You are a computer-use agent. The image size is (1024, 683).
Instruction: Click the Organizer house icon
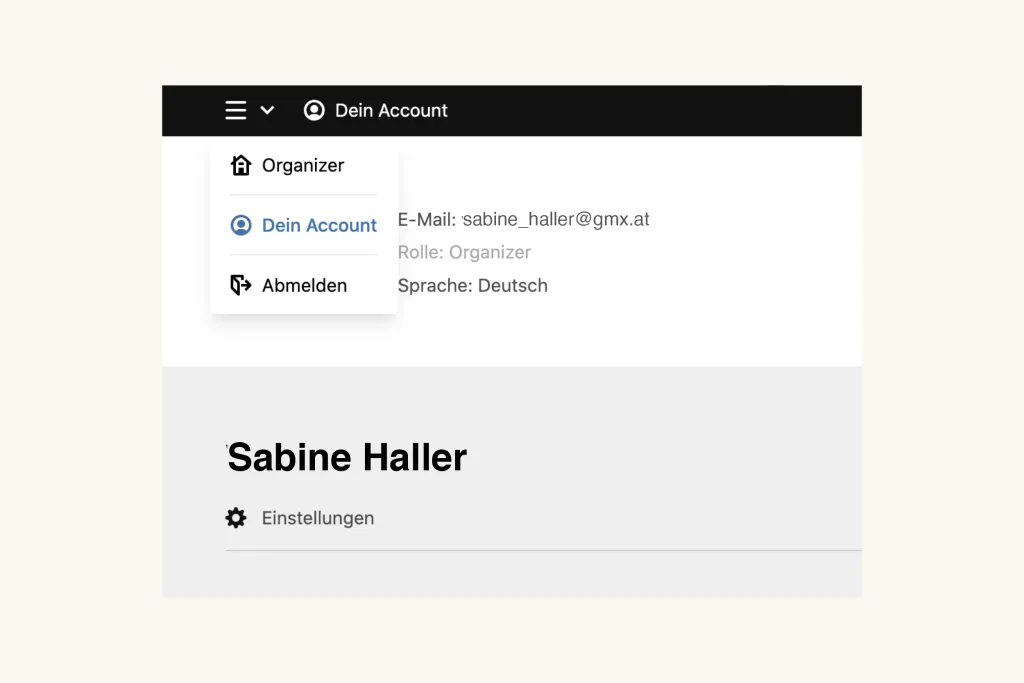(x=240, y=165)
